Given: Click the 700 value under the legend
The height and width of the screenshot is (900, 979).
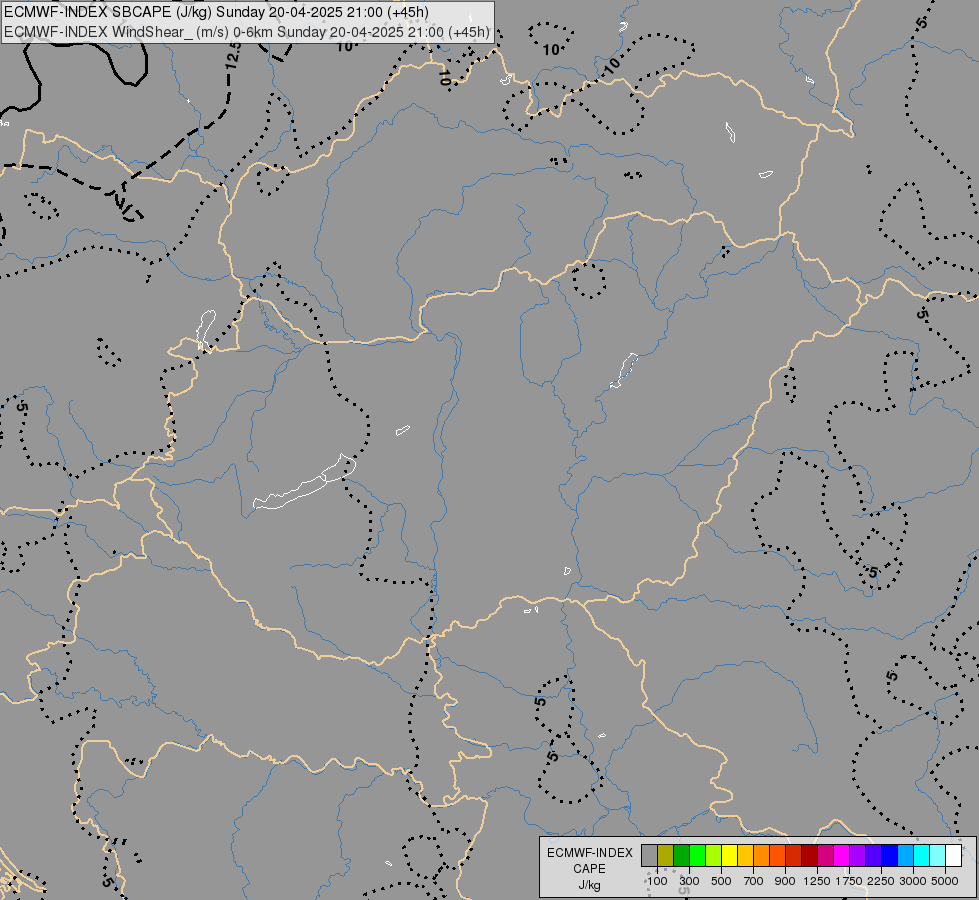Looking at the screenshot, I should click(754, 881).
